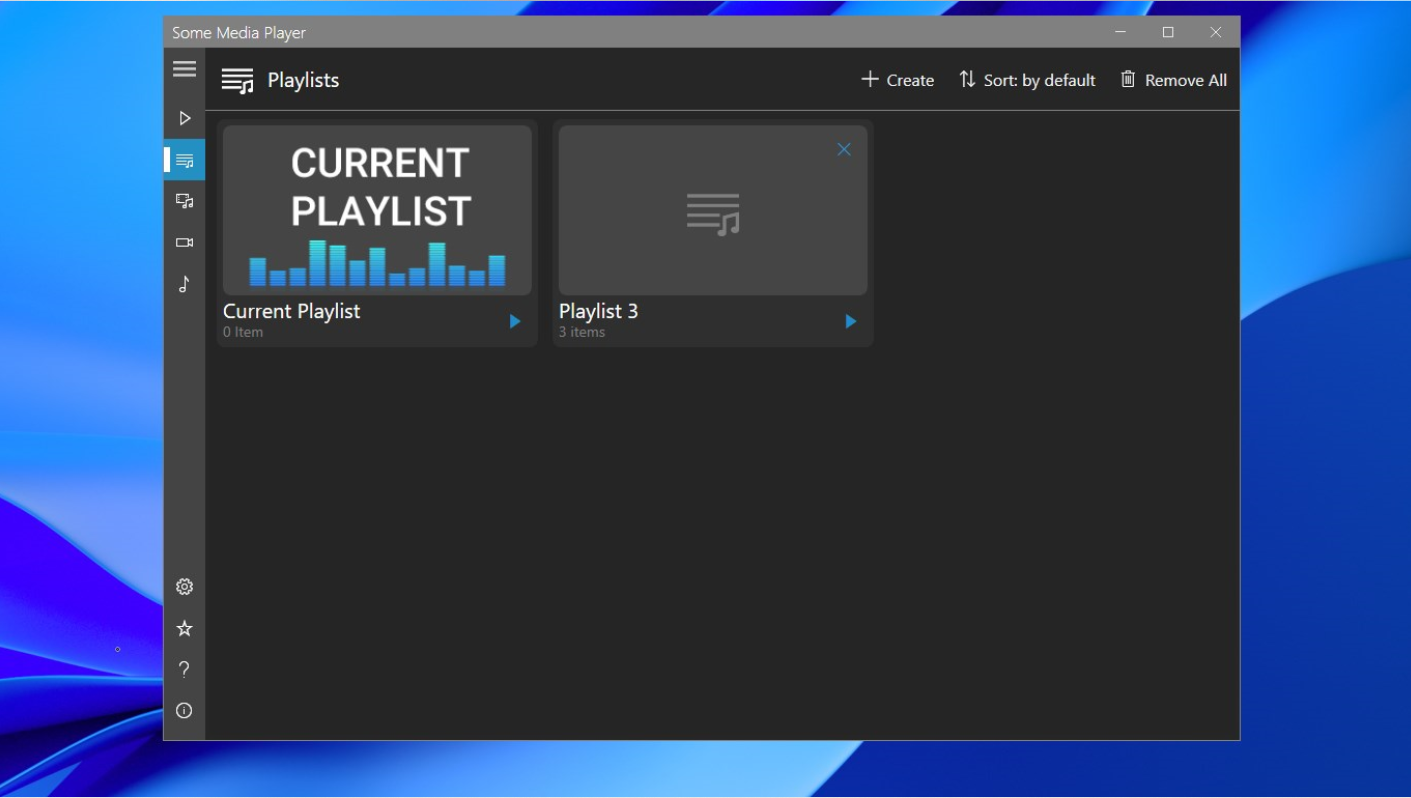Minimize the Some Media Player window
The image size is (1411, 798).
tap(1121, 32)
